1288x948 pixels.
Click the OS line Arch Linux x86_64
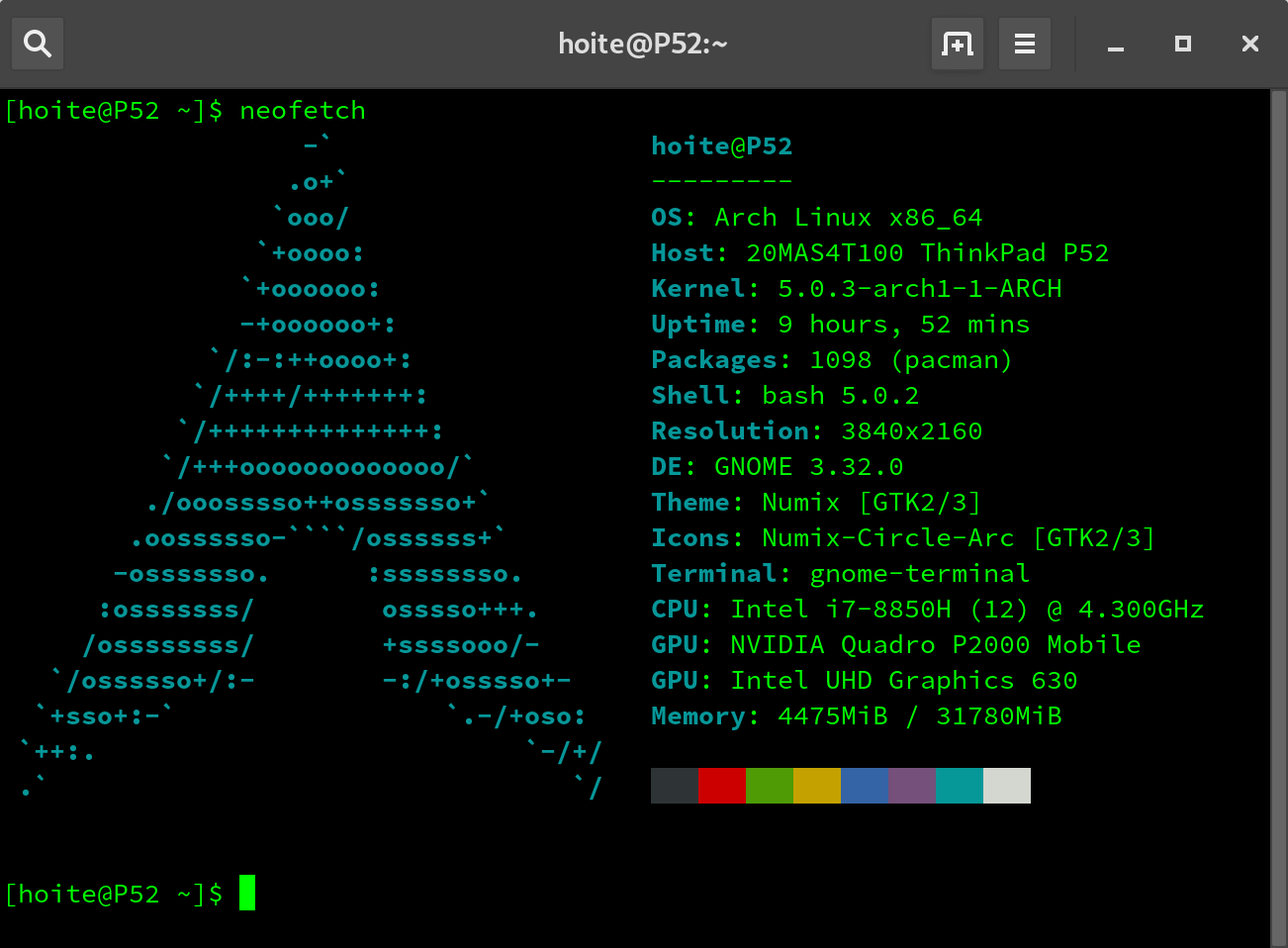click(x=817, y=218)
